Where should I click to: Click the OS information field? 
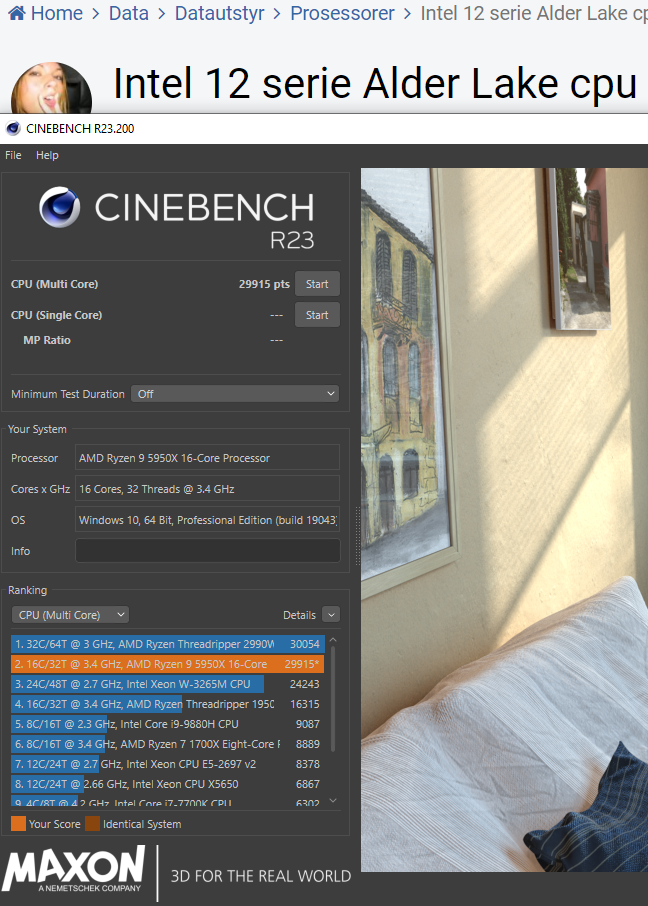(207, 520)
